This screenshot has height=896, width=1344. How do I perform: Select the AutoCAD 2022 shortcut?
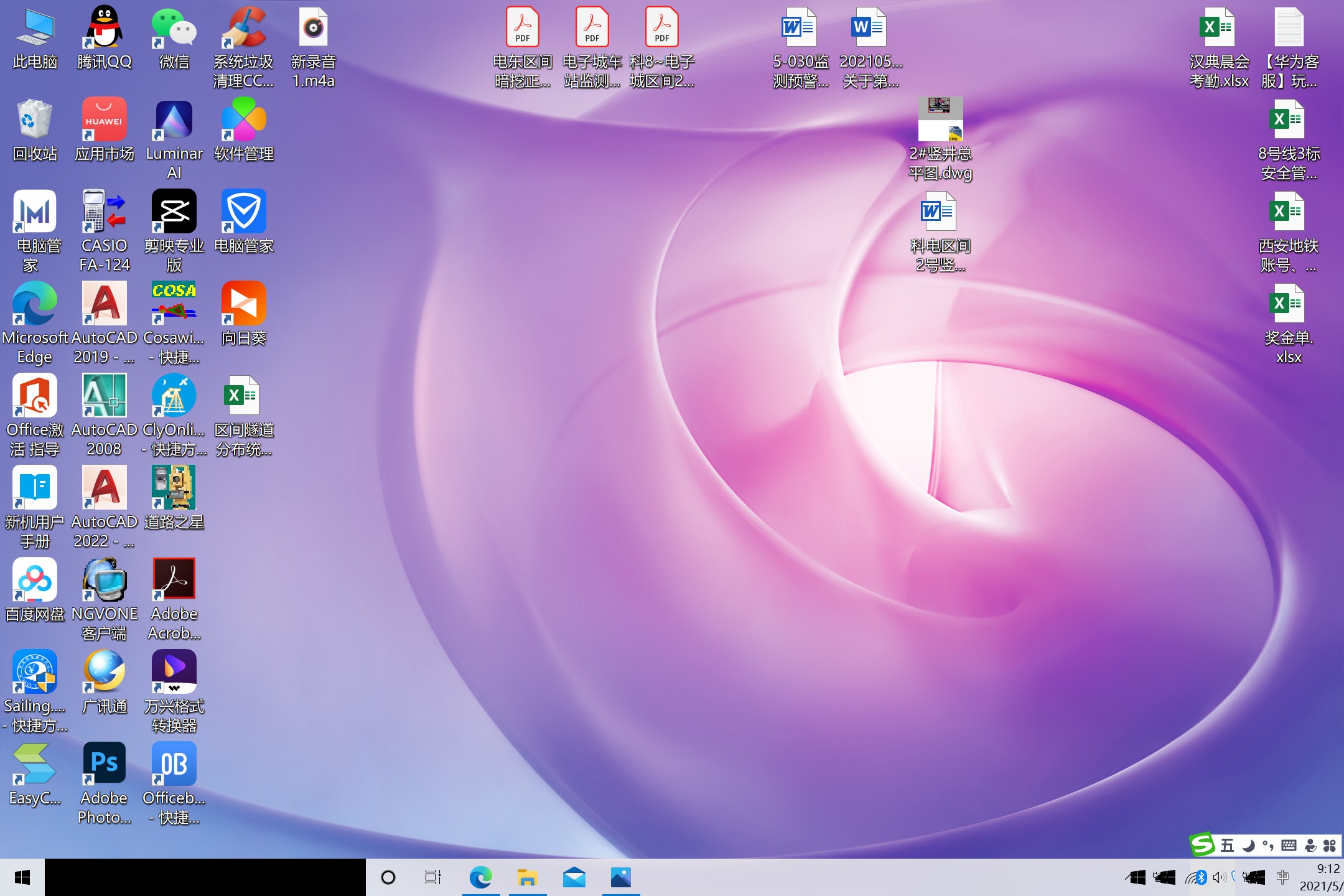click(104, 508)
